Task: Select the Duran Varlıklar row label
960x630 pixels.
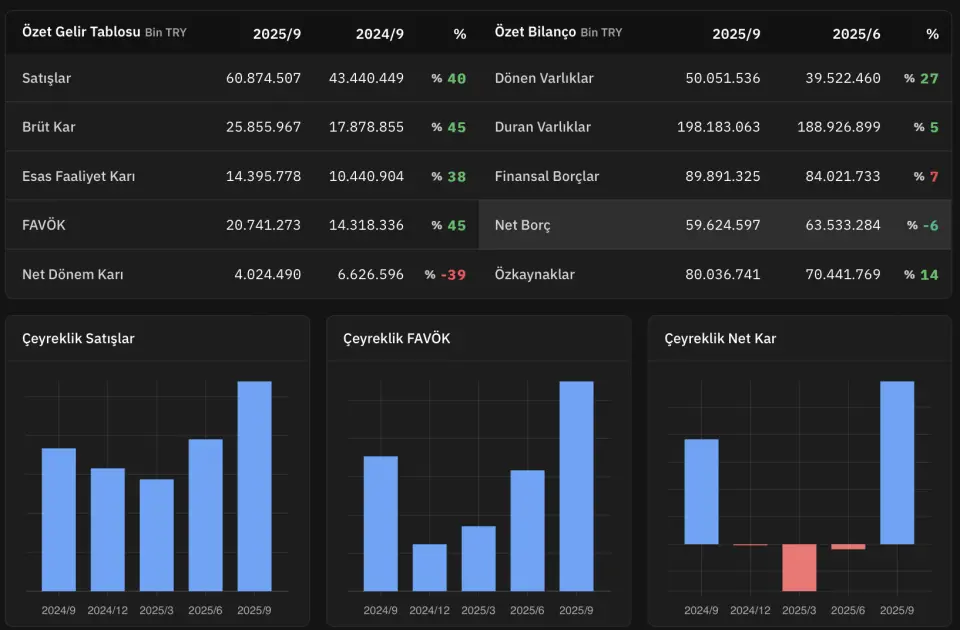Action: (x=542, y=127)
